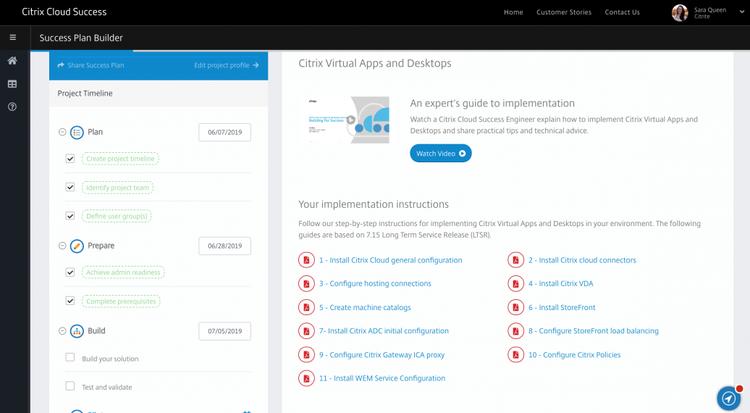Viewport: 750px width, 413px height.
Task: Click the Watch Video button
Action: (x=441, y=154)
